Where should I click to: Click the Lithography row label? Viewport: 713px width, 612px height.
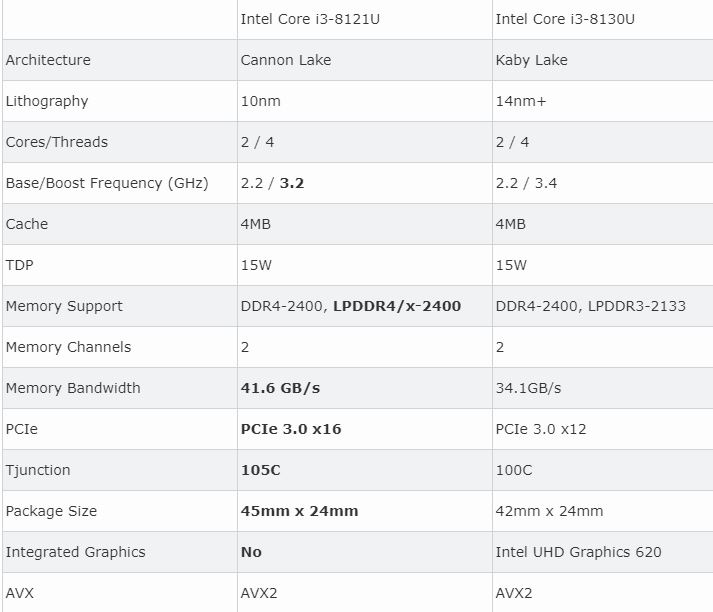tap(47, 101)
